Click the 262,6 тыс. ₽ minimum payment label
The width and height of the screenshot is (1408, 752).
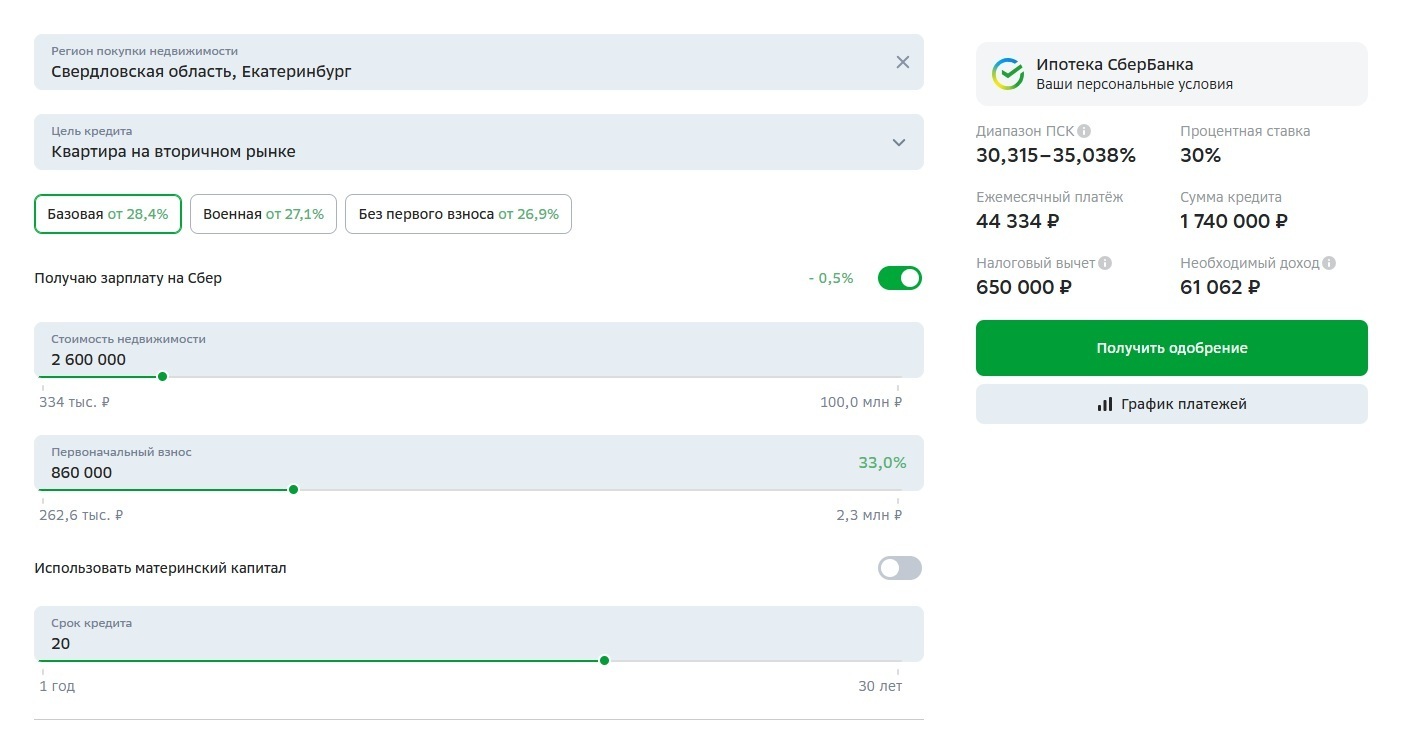click(81, 516)
